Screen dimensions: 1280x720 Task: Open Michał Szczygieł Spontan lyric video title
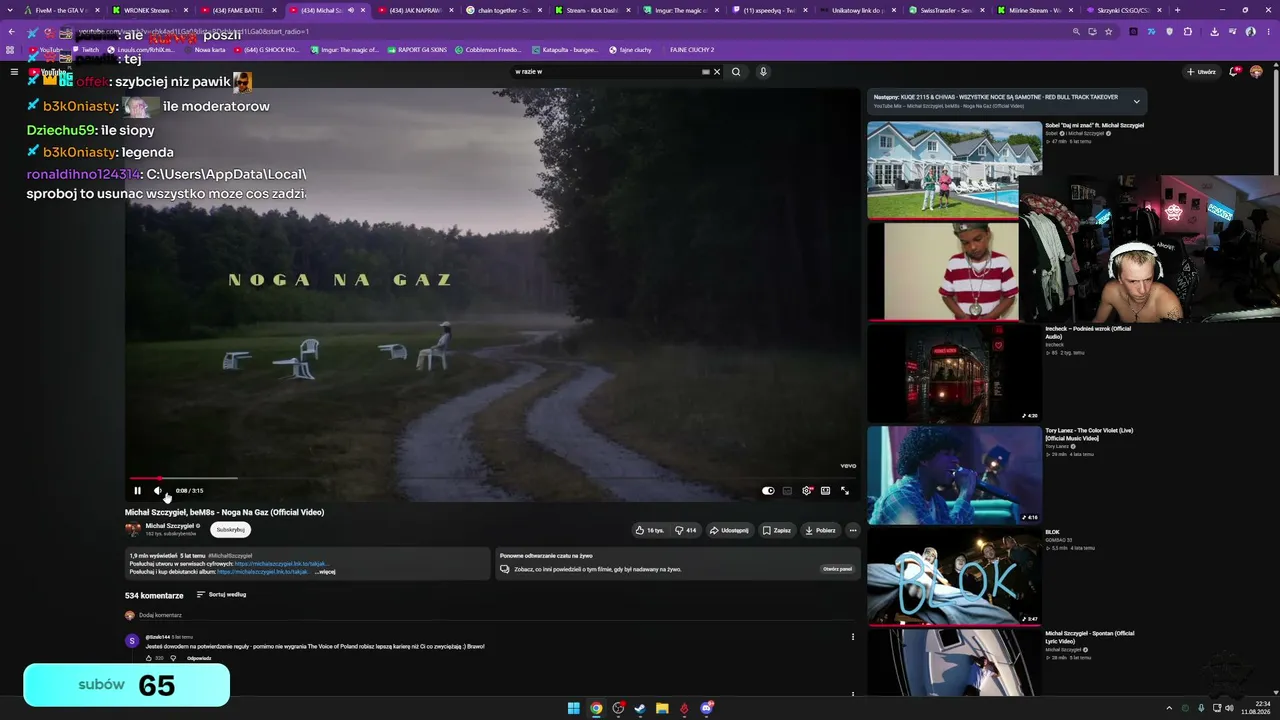coord(1090,637)
